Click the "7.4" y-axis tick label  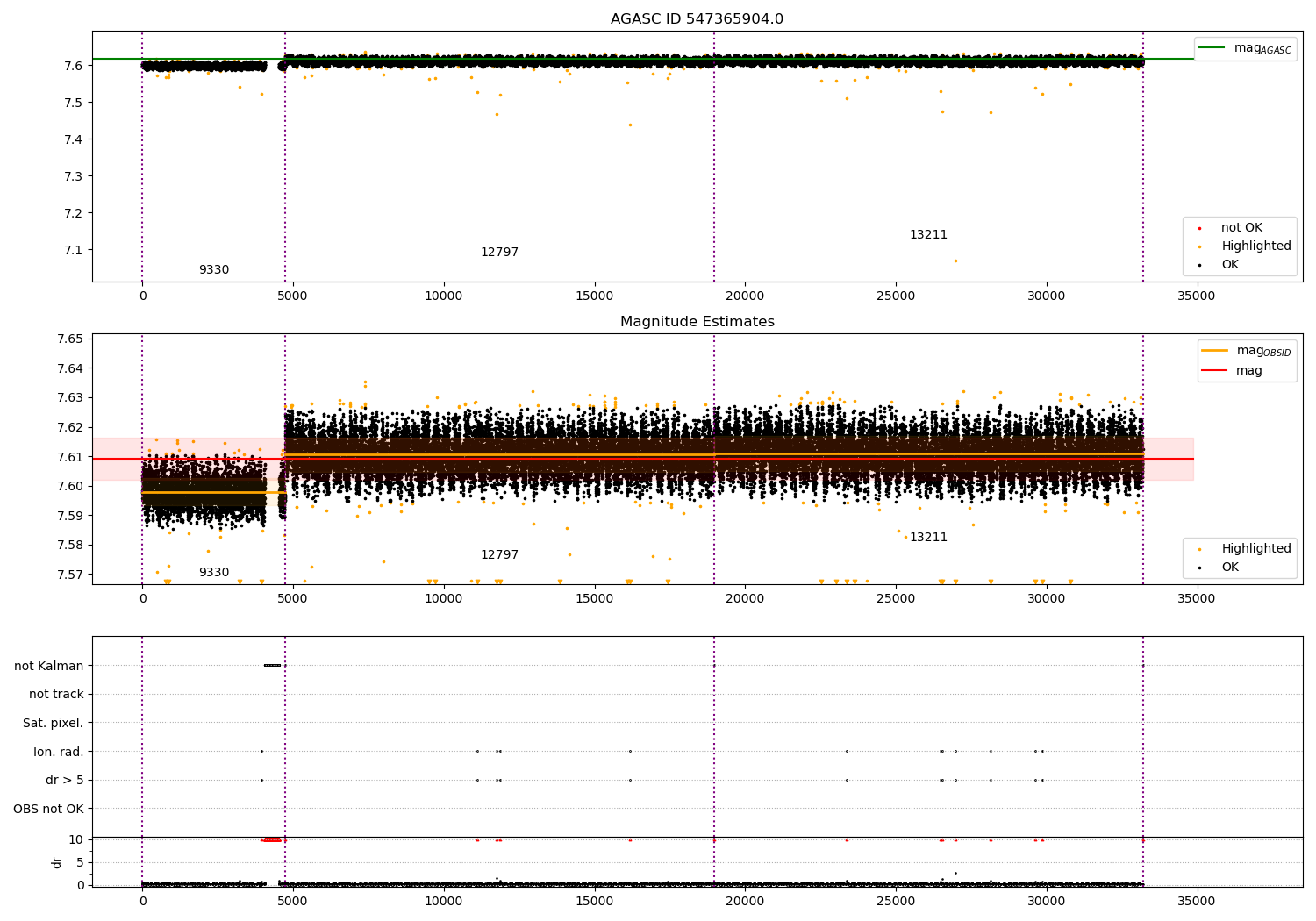click(74, 140)
